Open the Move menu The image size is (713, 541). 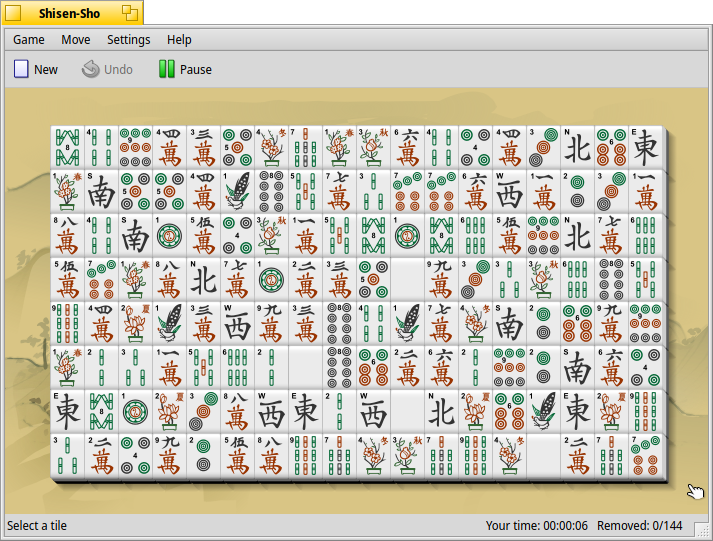75,40
